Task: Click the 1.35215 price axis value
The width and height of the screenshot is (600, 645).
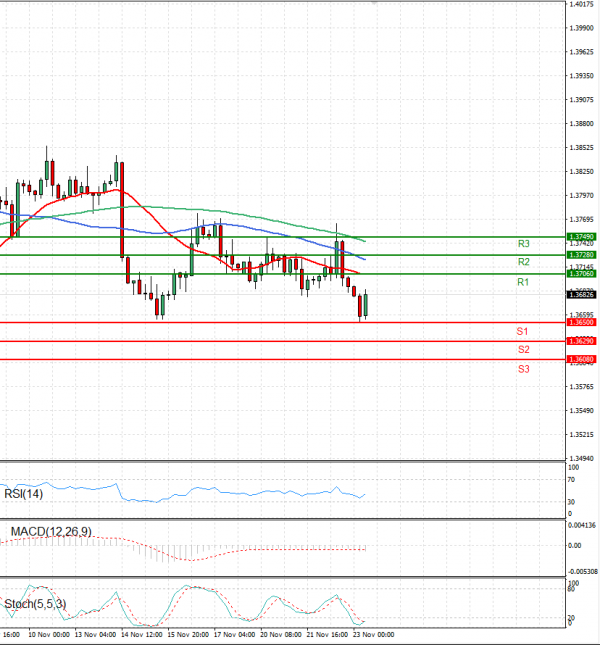Action: 581,435
